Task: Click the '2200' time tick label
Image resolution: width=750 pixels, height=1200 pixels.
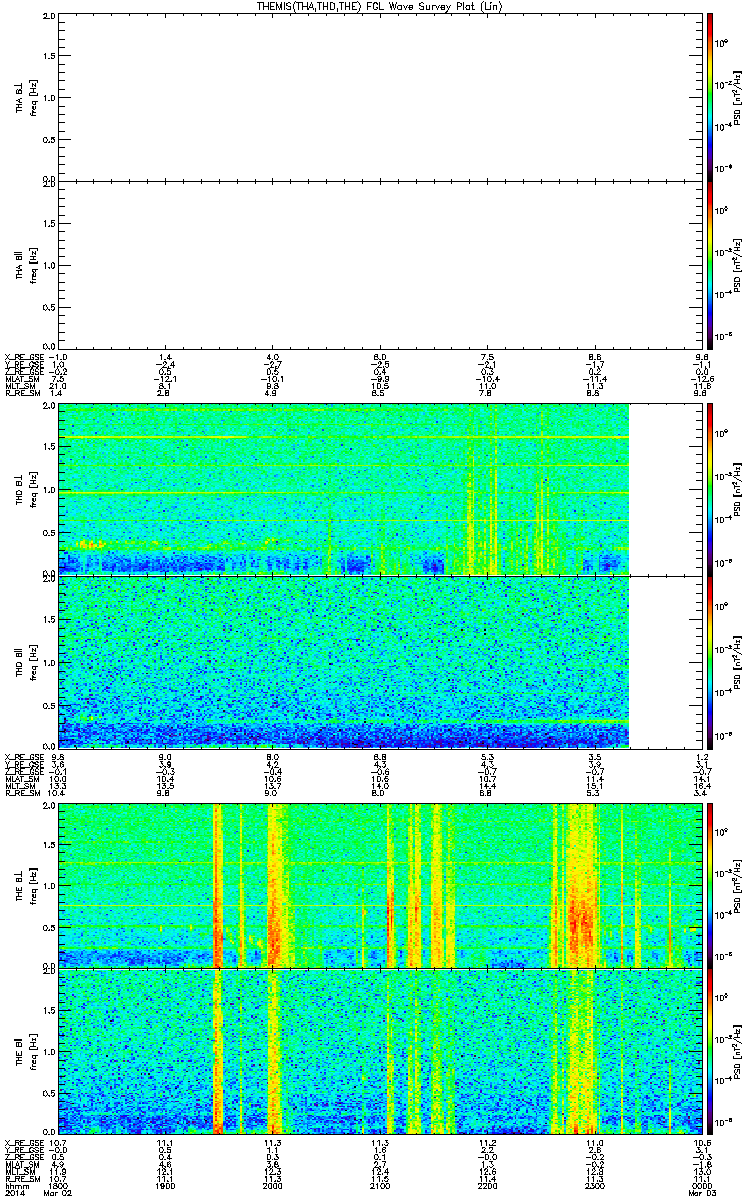Action: [487, 1185]
